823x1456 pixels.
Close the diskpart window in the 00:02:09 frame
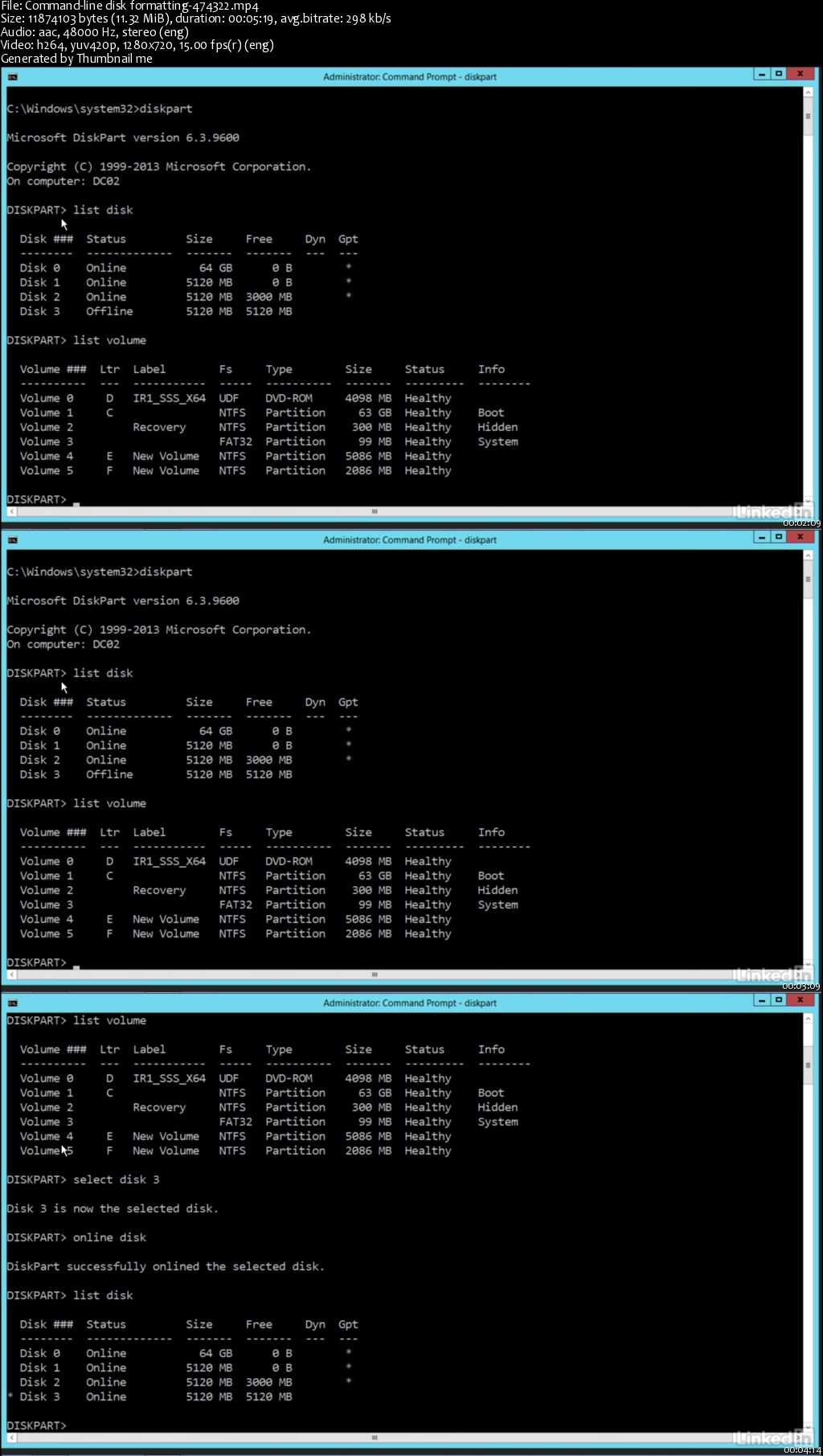[800, 74]
